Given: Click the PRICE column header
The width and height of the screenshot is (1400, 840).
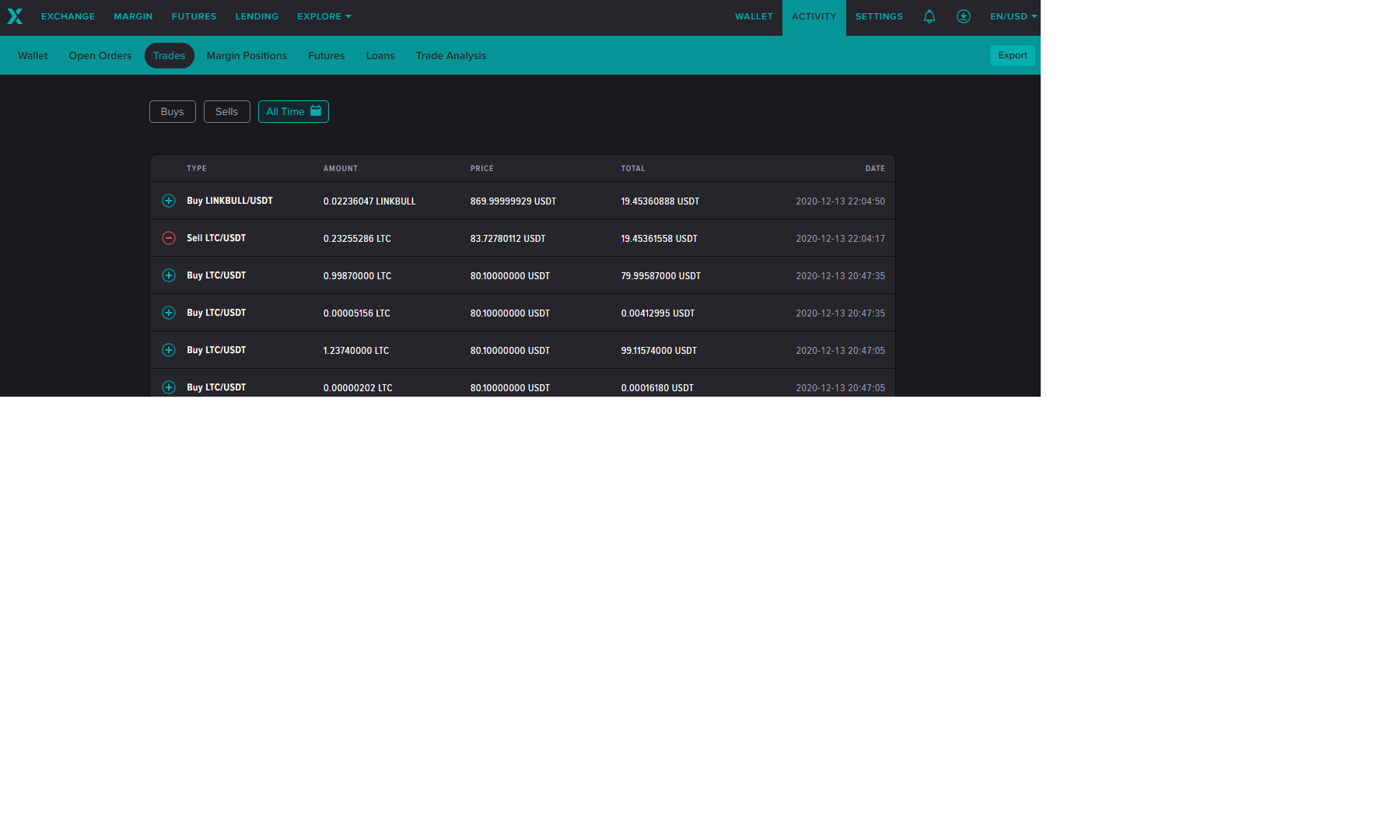Looking at the screenshot, I should pos(482,168).
